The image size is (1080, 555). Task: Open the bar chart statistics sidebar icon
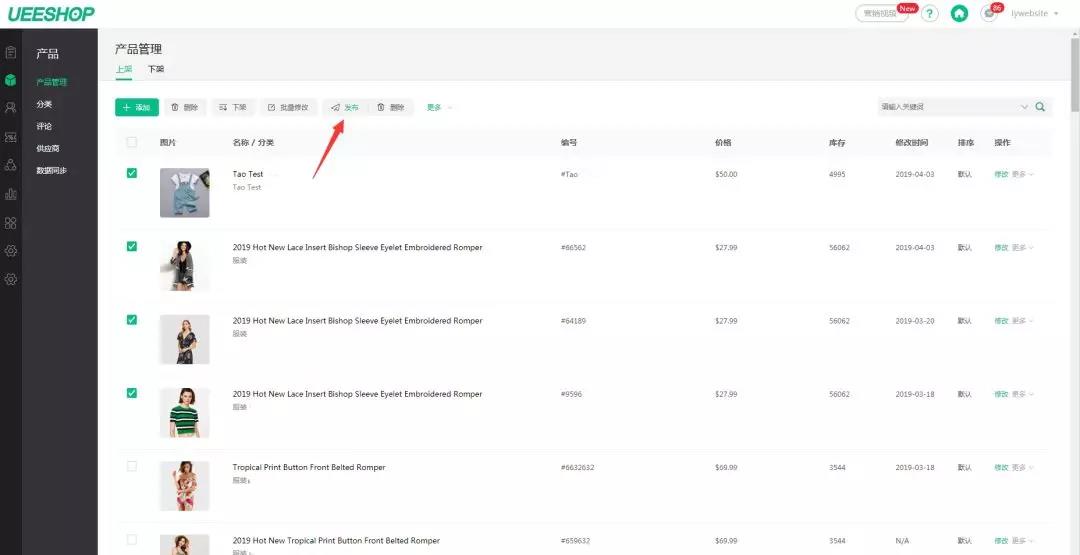click(10, 194)
